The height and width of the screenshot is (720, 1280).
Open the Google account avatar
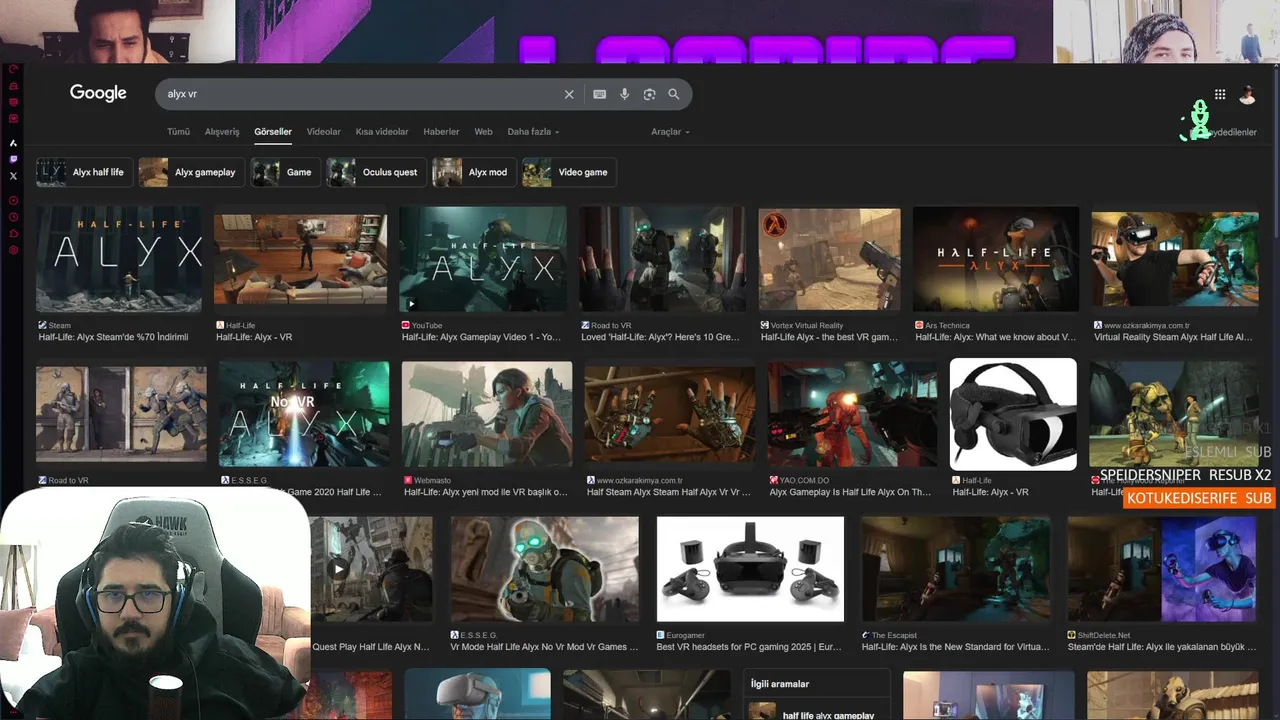coord(1247,95)
